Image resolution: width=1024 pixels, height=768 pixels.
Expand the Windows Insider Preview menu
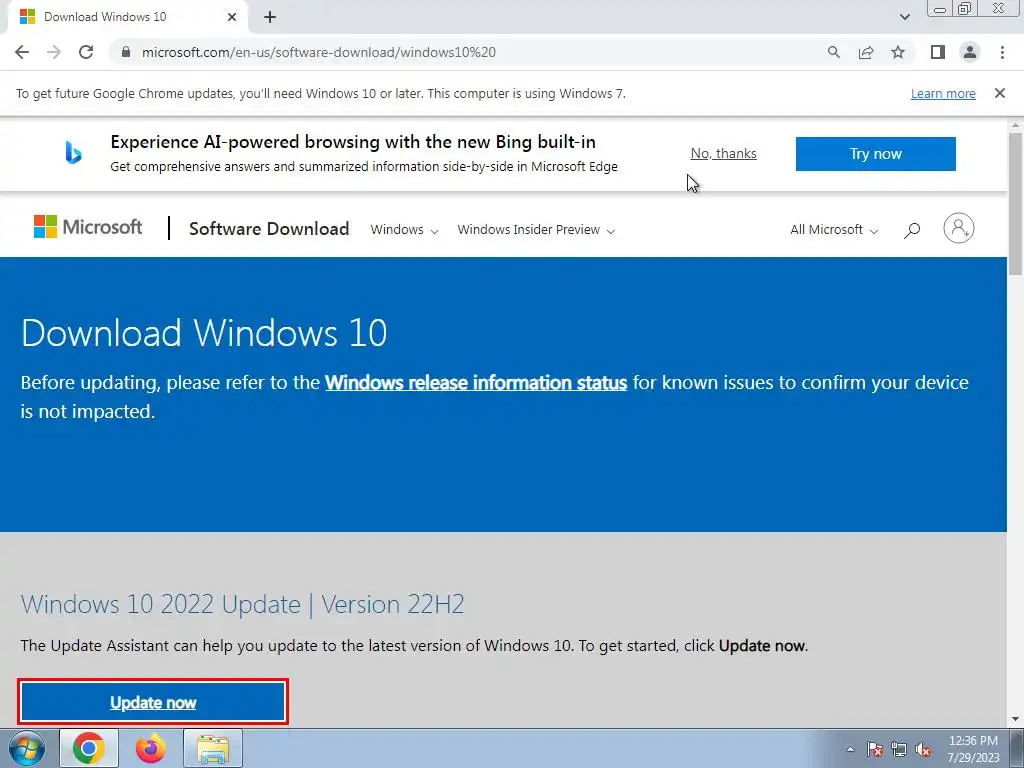[536, 230]
